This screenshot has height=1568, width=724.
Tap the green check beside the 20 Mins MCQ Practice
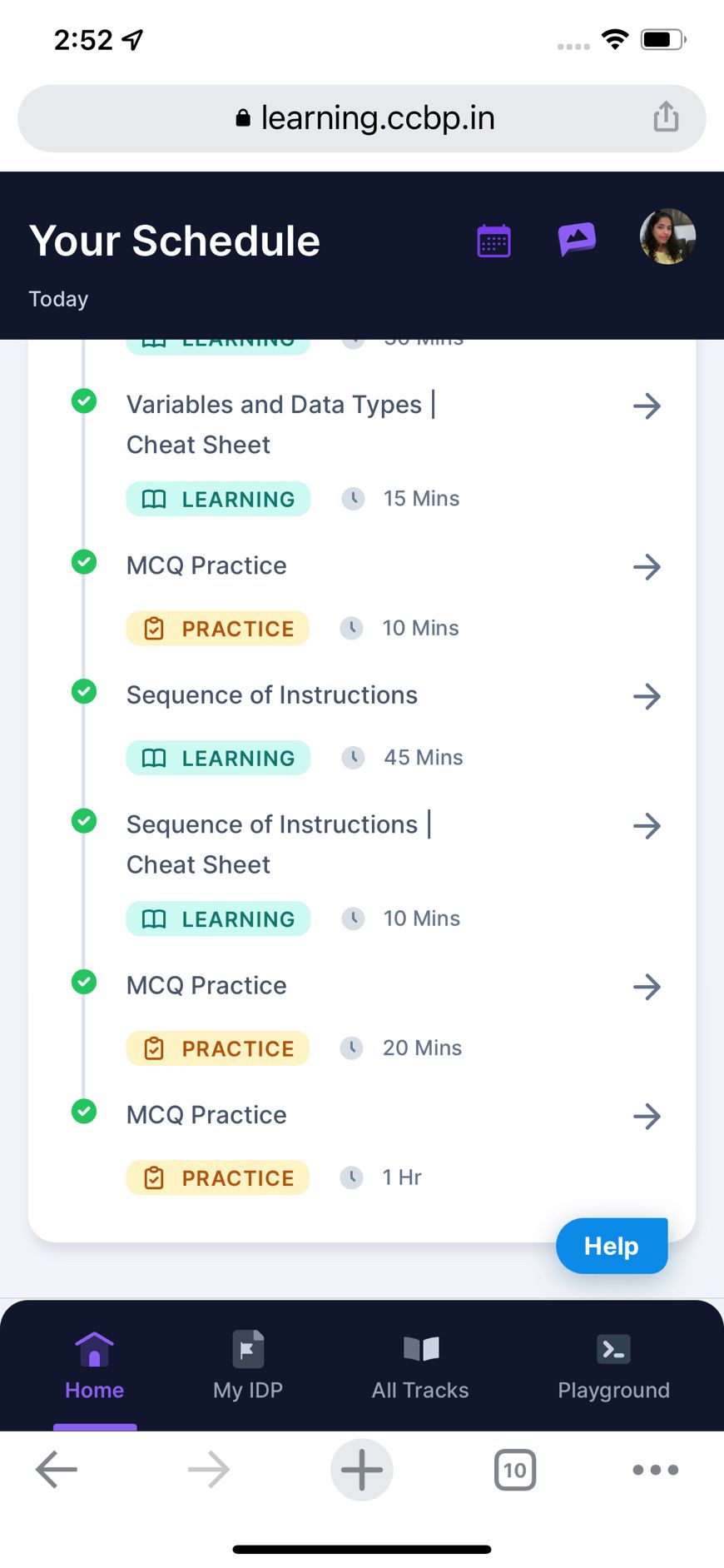[84, 982]
